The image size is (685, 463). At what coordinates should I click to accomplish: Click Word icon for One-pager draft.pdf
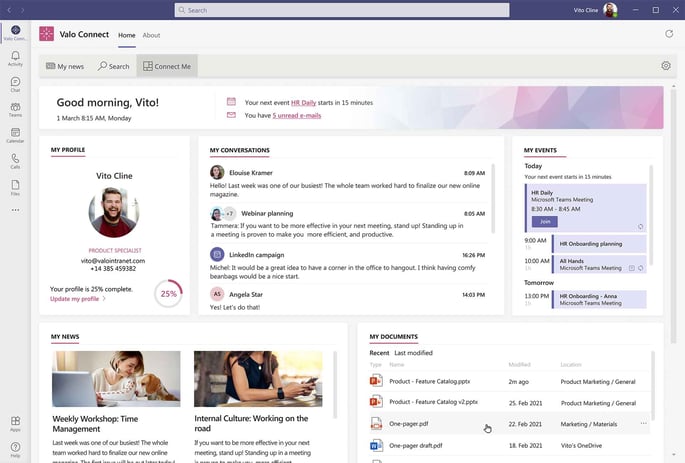tap(376, 446)
